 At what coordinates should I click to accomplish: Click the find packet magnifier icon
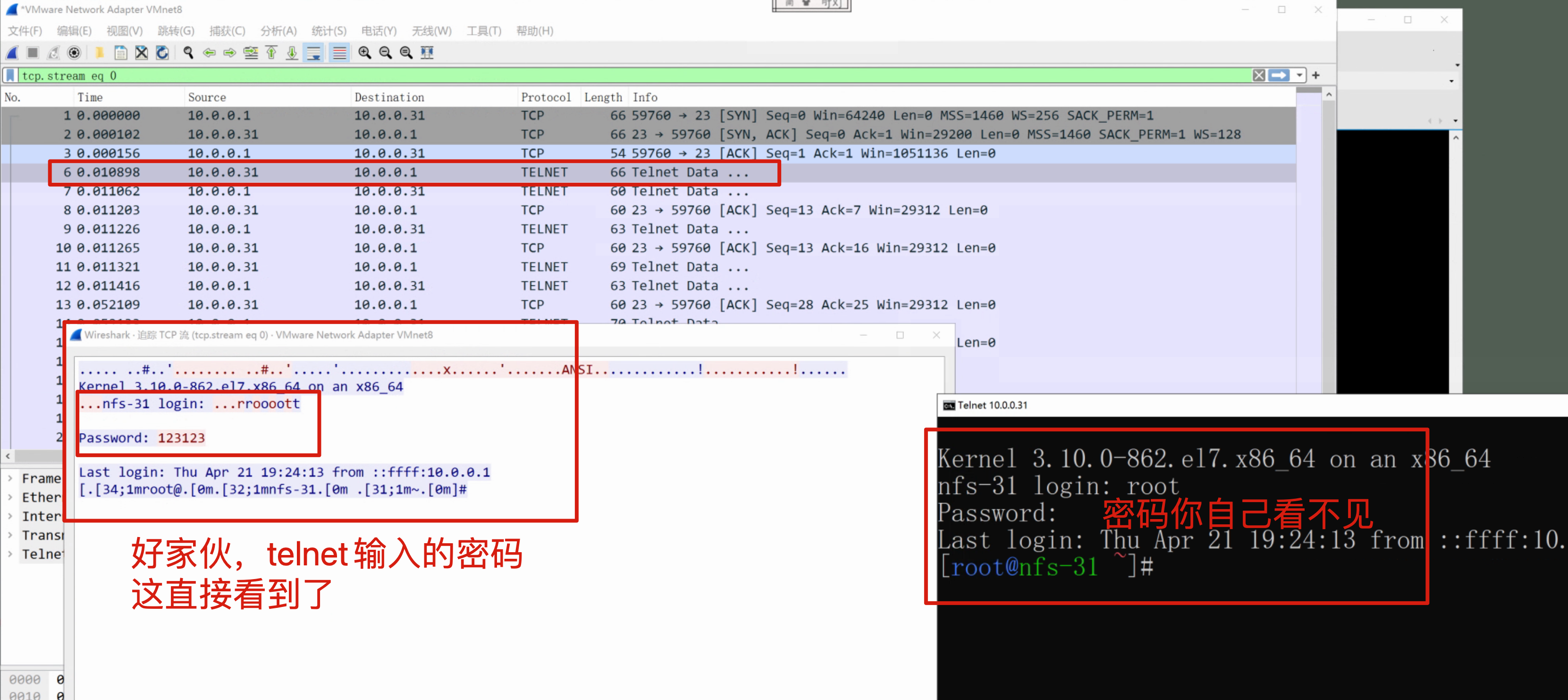188,53
